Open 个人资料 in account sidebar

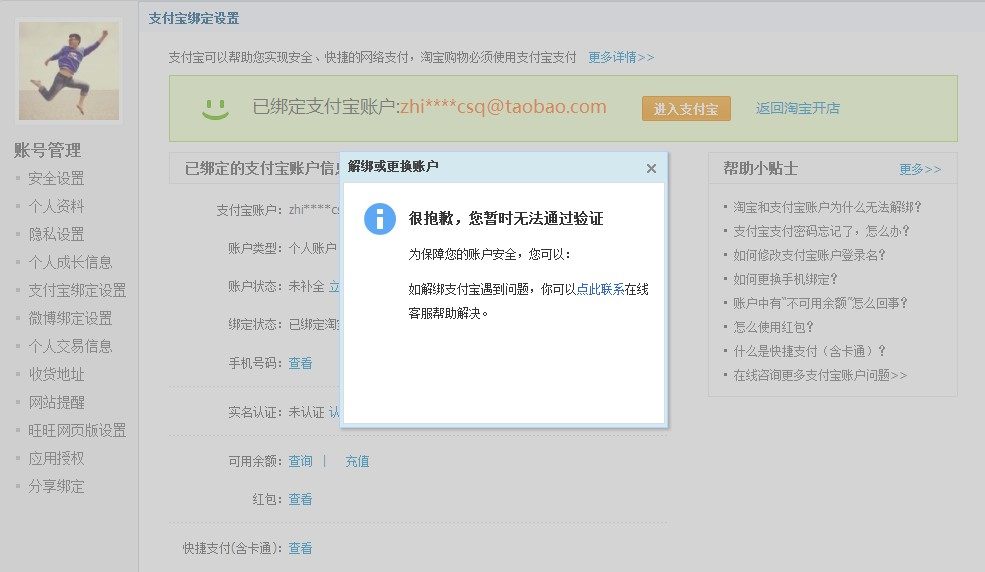click(x=56, y=206)
